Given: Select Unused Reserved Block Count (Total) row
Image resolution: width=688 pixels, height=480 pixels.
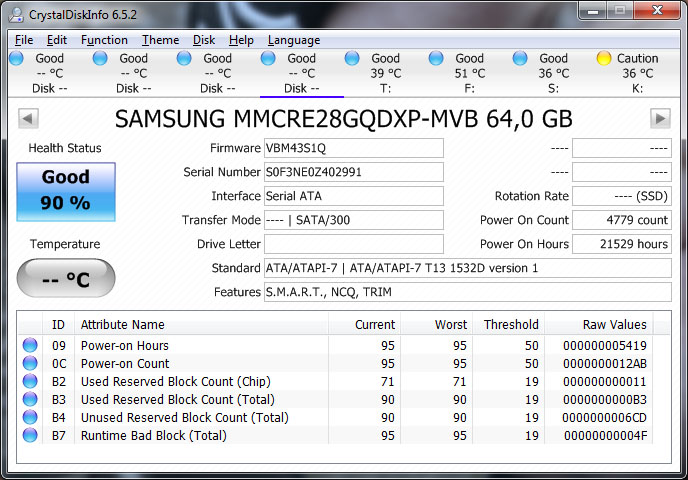Looking at the screenshot, I should tap(336, 418).
